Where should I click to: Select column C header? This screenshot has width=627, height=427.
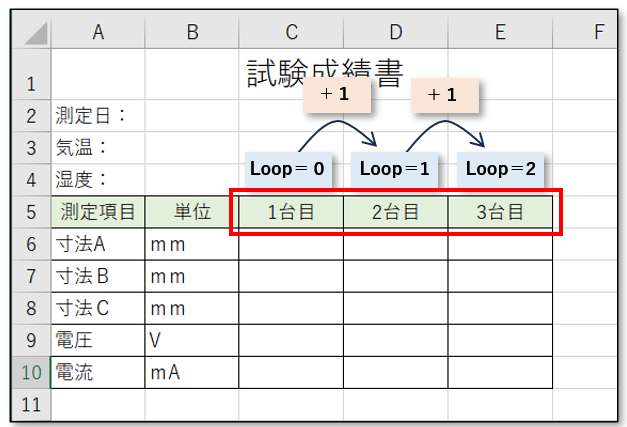290,33
